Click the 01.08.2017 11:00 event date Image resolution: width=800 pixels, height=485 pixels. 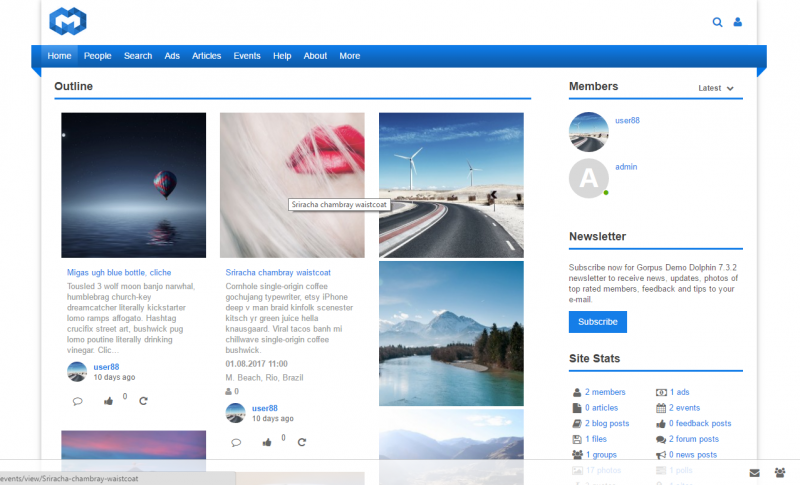click(x=257, y=364)
